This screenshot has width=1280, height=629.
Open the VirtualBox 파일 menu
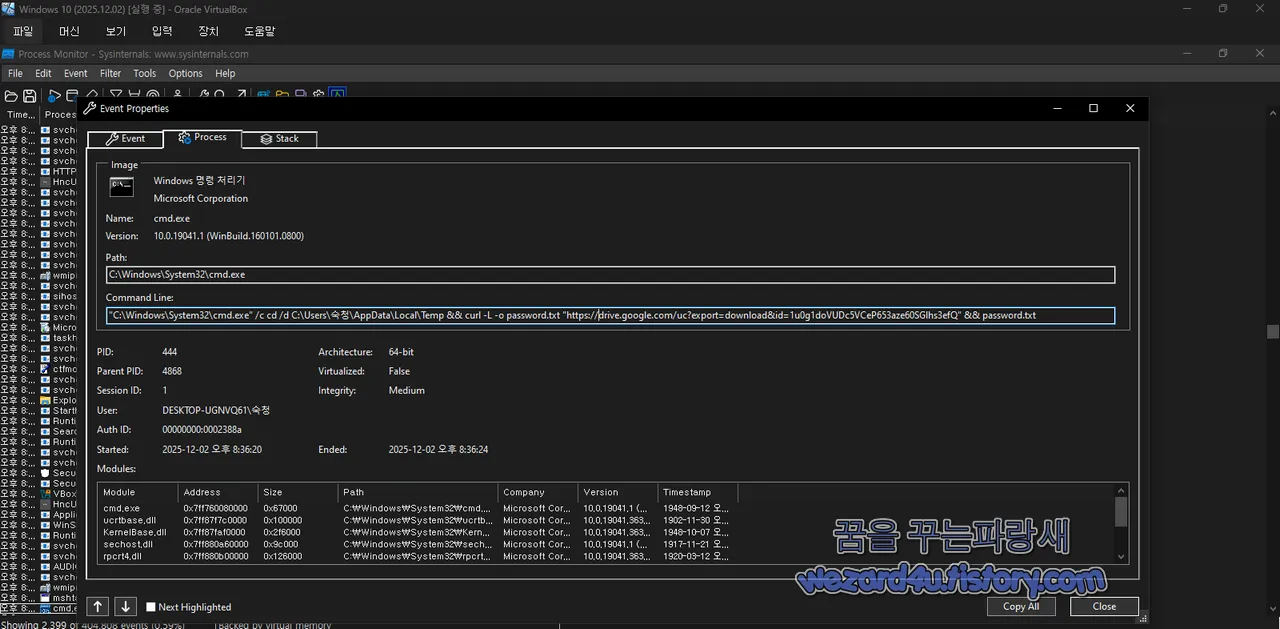pos(22,31)
